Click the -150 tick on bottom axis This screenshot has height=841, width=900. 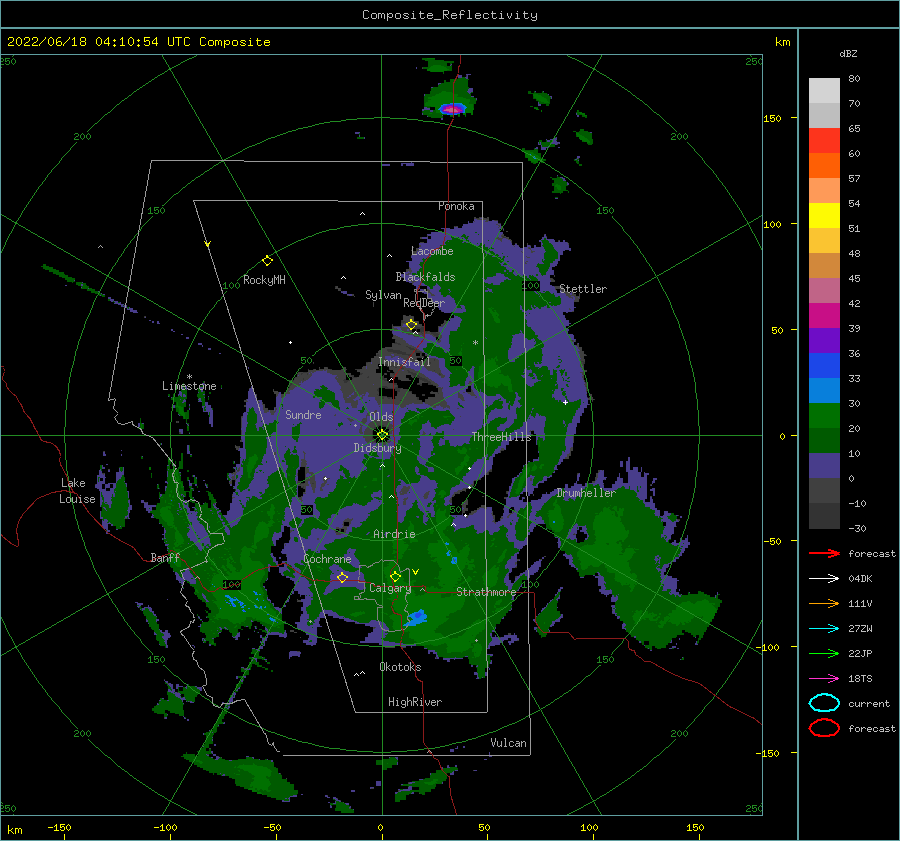59,827
